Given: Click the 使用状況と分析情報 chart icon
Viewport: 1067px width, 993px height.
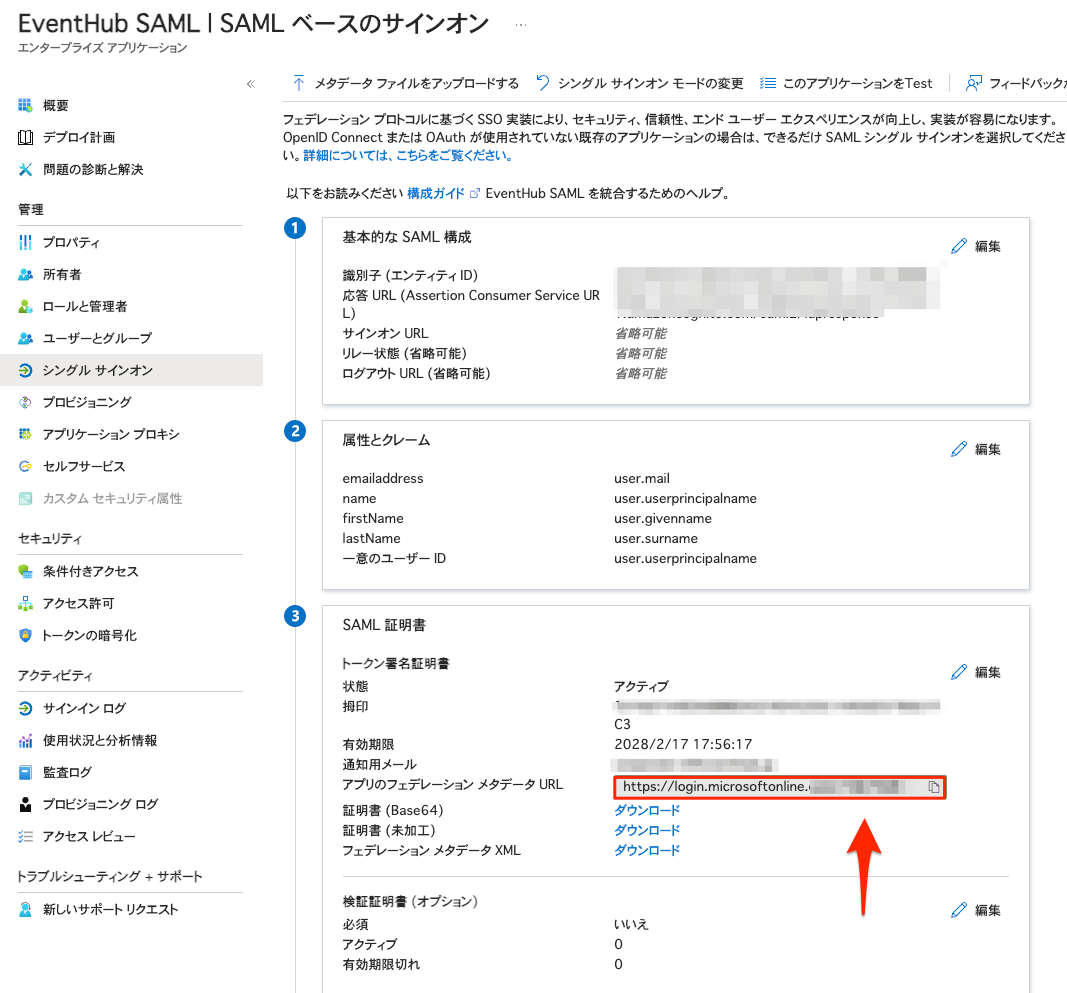Looking at the screenshot, I should click(x=25, y=740).
